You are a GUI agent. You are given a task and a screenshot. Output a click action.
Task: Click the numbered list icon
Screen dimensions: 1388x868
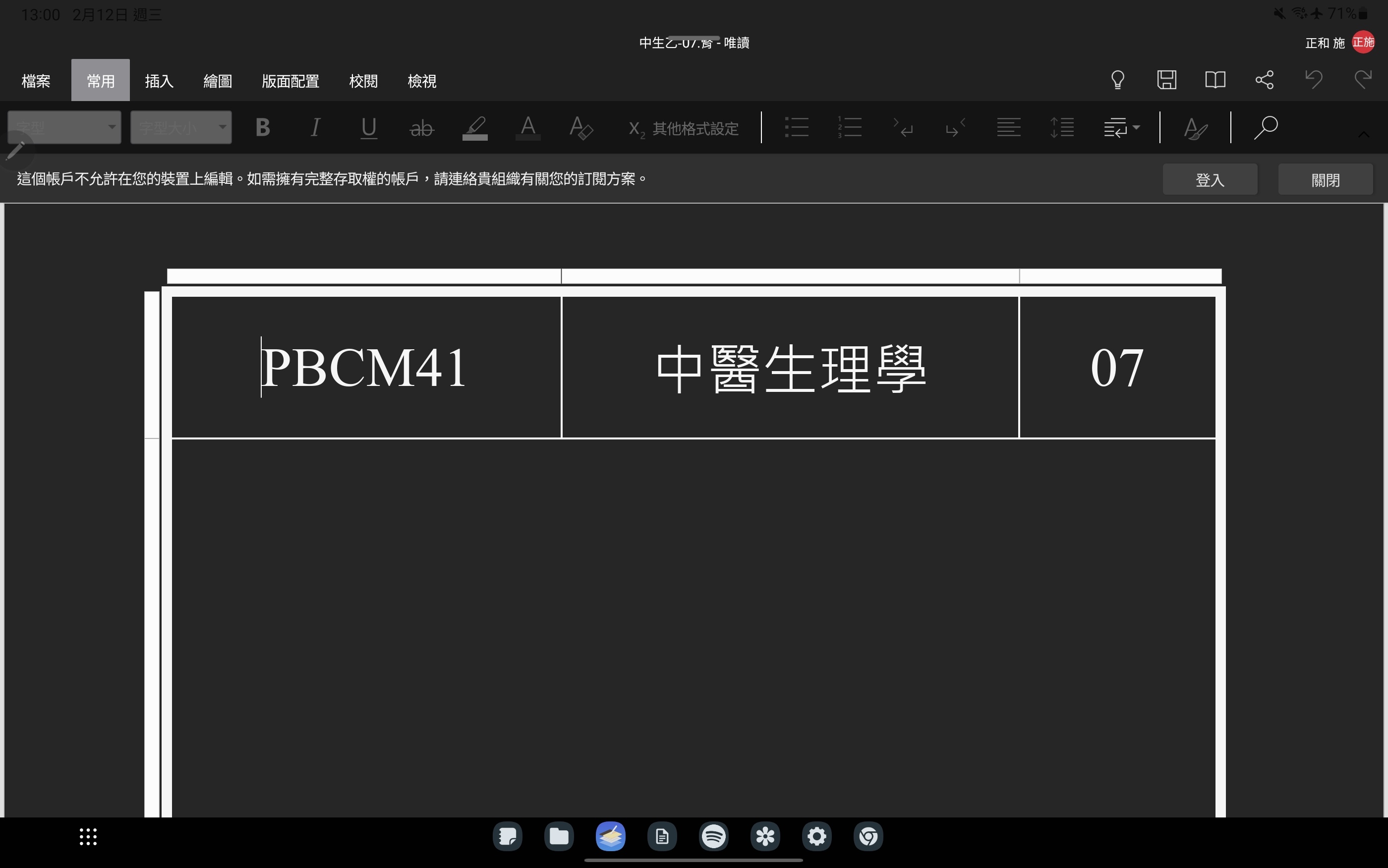click(849, 127)
